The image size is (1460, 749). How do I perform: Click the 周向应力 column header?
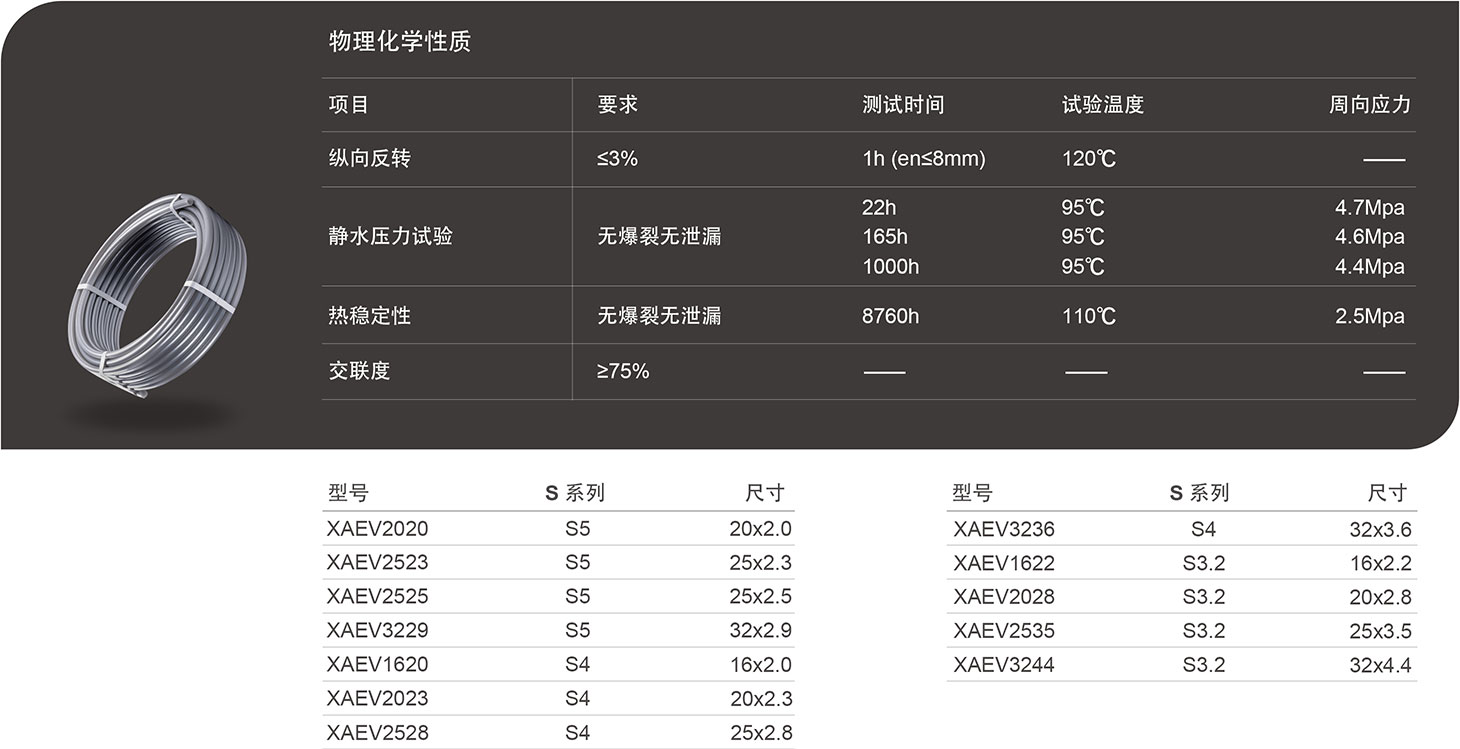point(1369,105)
